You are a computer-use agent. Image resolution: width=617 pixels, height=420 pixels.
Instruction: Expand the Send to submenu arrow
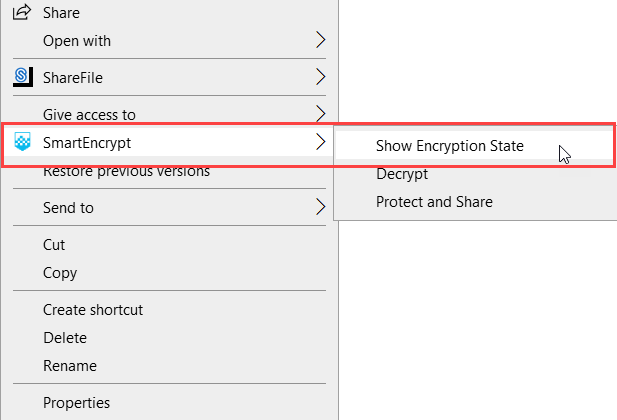[x=320, y=207]
